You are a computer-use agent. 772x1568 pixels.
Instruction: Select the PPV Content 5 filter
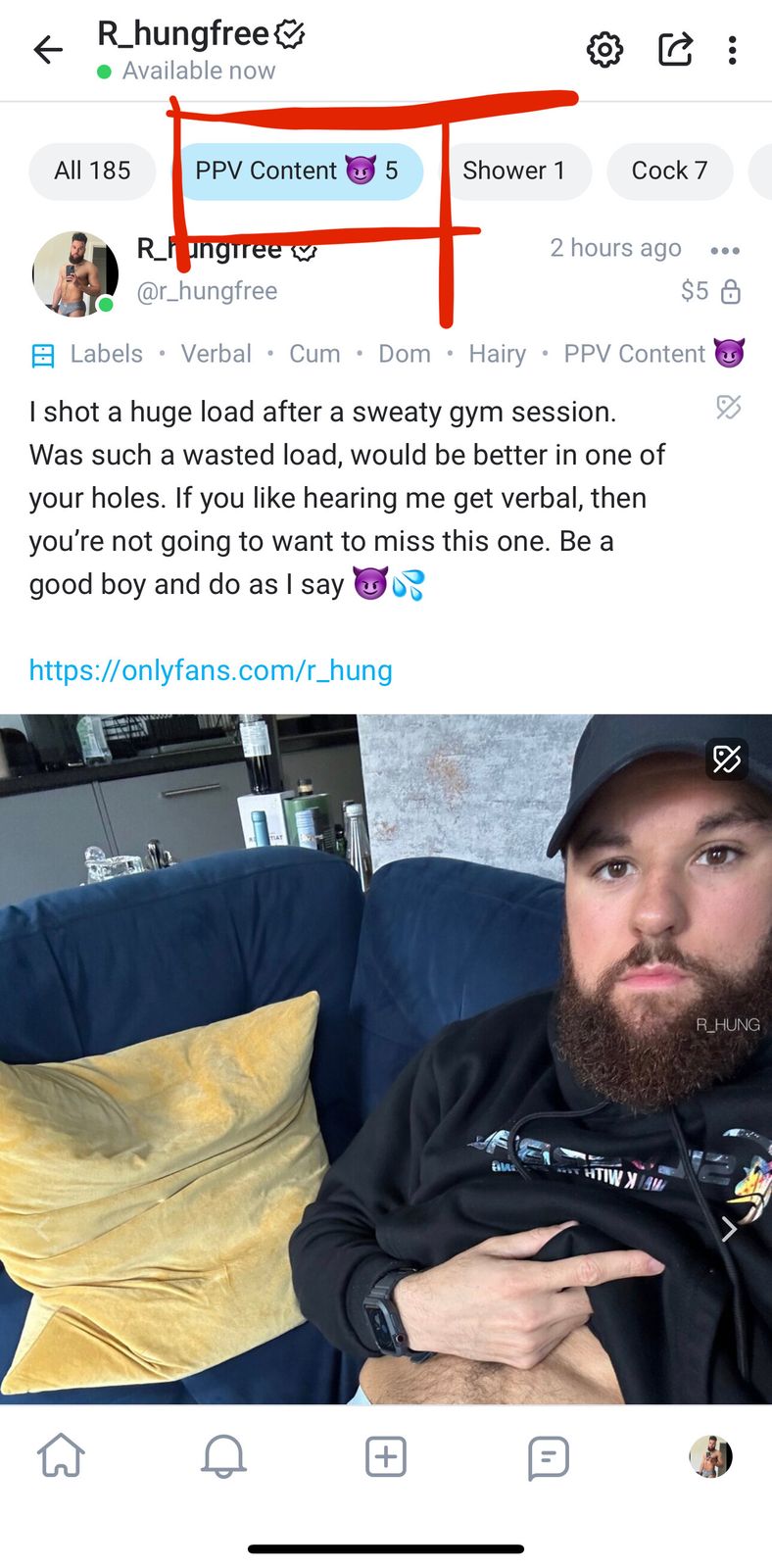(x=297, y=171)
